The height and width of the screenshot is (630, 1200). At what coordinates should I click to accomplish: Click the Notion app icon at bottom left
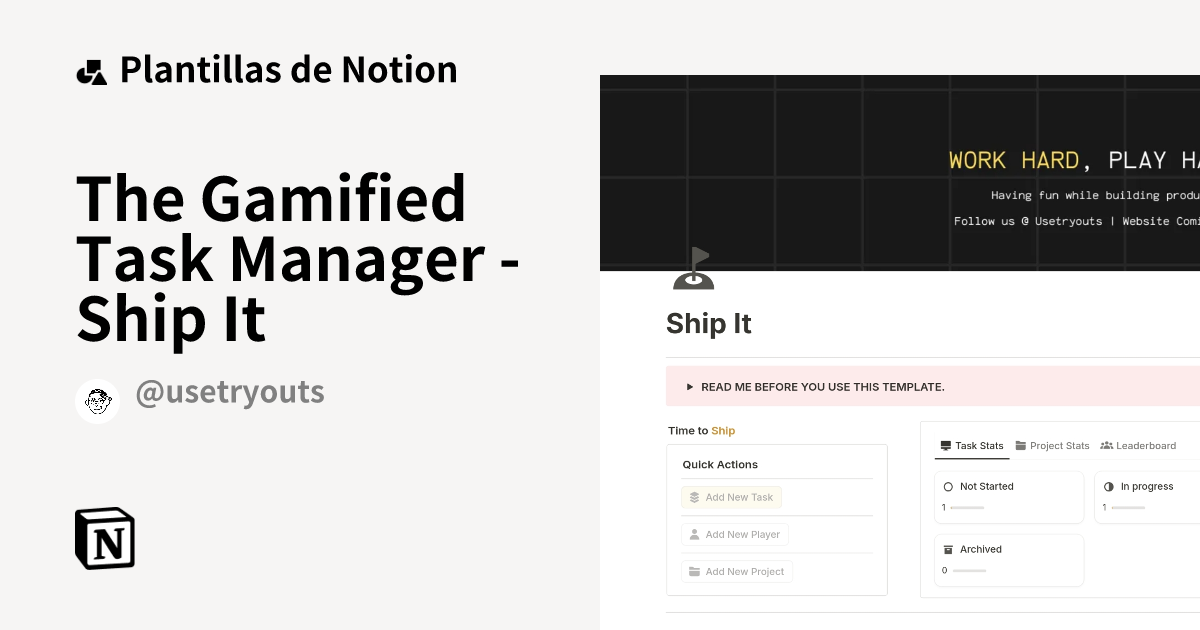pyautogui.click(x=104, y=538)
